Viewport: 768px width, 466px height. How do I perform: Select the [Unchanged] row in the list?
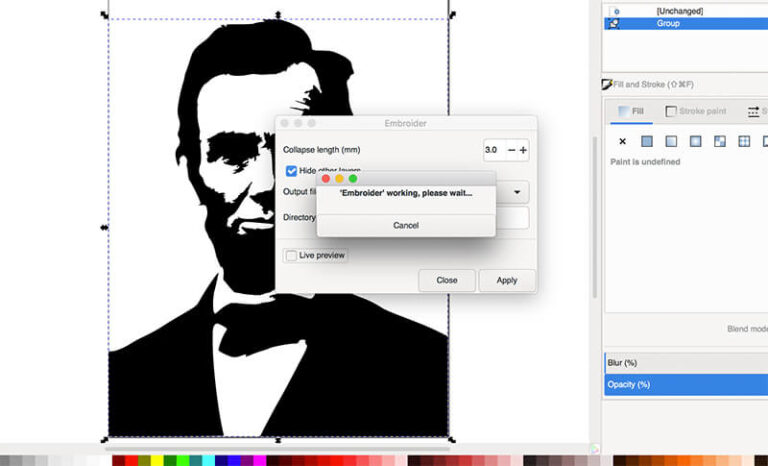tap(686, 11)
